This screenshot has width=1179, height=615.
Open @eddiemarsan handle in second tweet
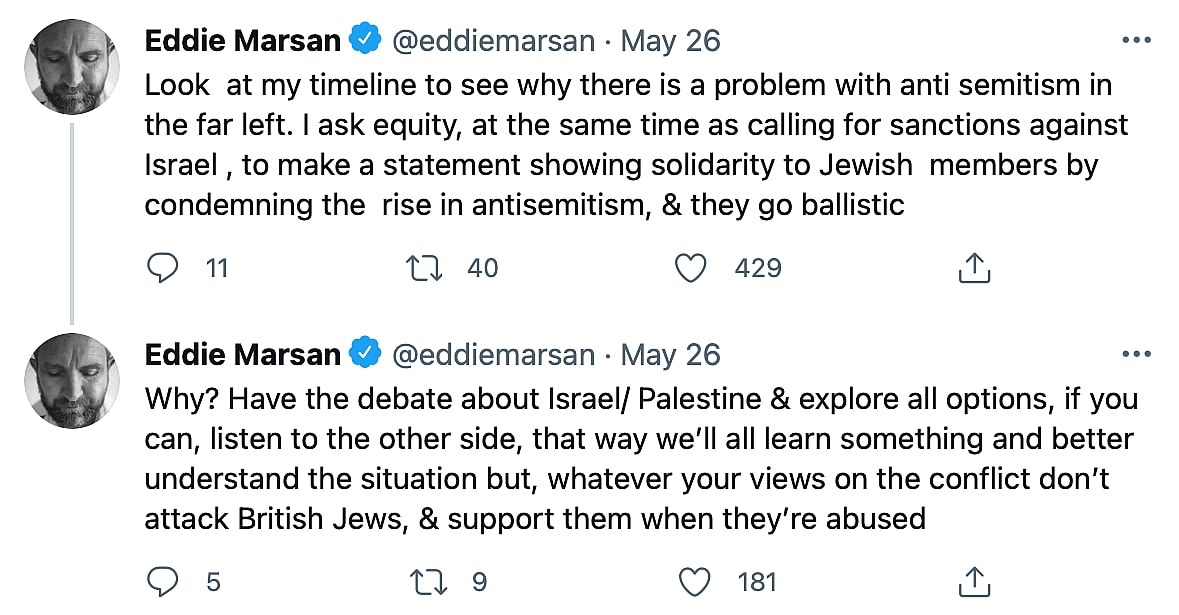[494, 354]
